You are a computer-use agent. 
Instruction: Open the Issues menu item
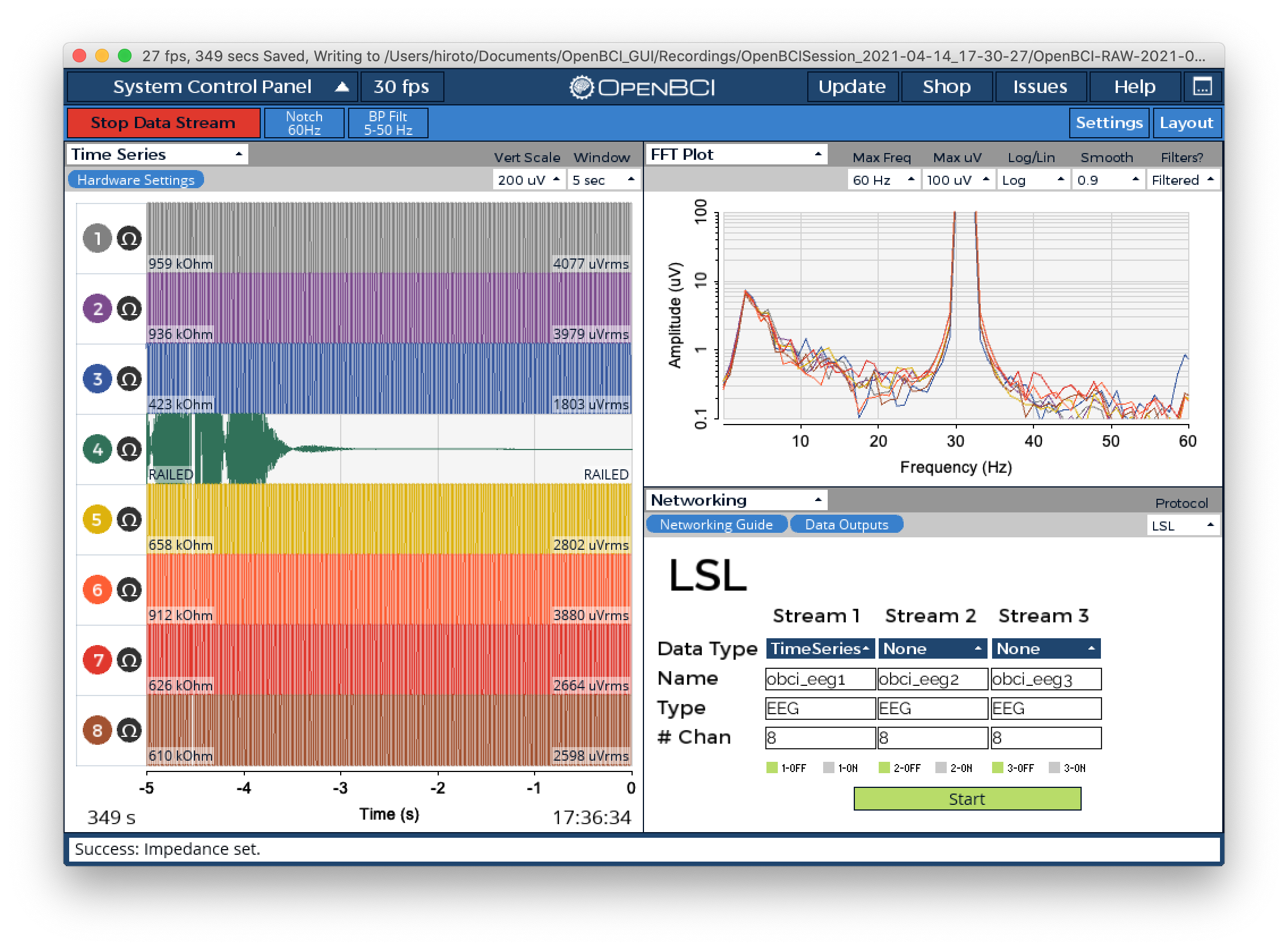tap(1040, 87)
